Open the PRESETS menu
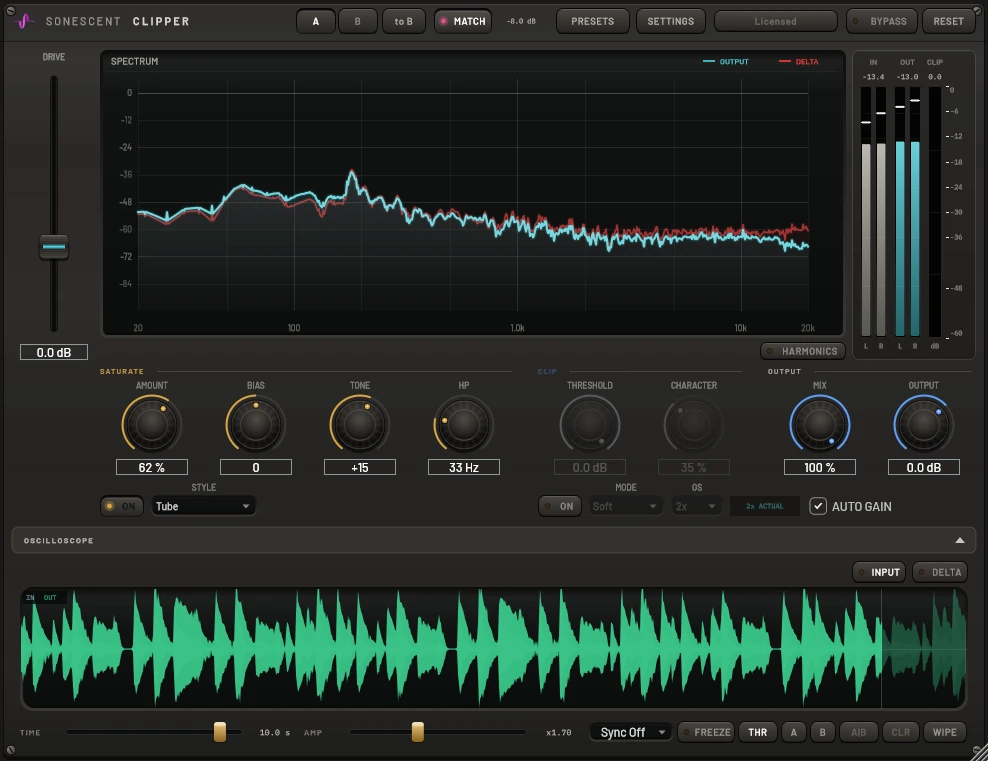The width and height of the screenshot is (988, 761). pos(592,21)
